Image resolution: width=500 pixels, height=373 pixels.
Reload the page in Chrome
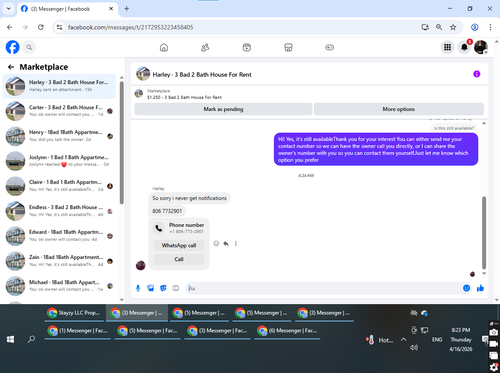pyautogui.click(x=41, y=27)
